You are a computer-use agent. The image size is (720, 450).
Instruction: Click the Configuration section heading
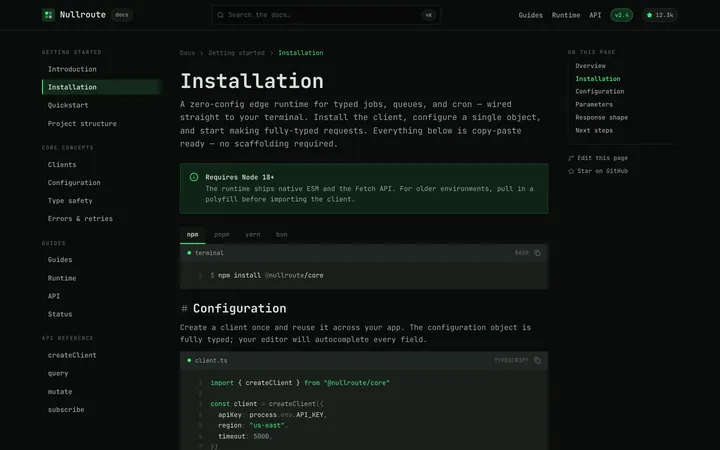[239, 309]
